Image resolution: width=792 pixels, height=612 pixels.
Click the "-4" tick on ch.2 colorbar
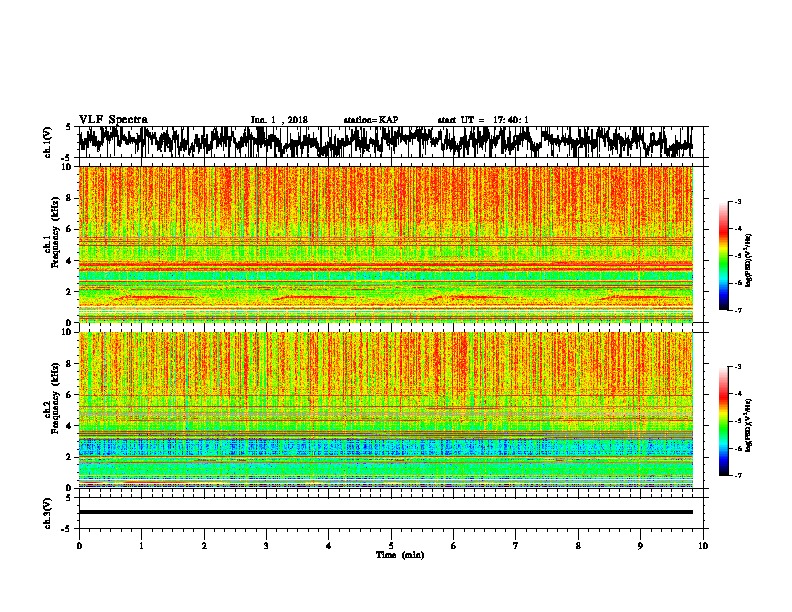738,394
